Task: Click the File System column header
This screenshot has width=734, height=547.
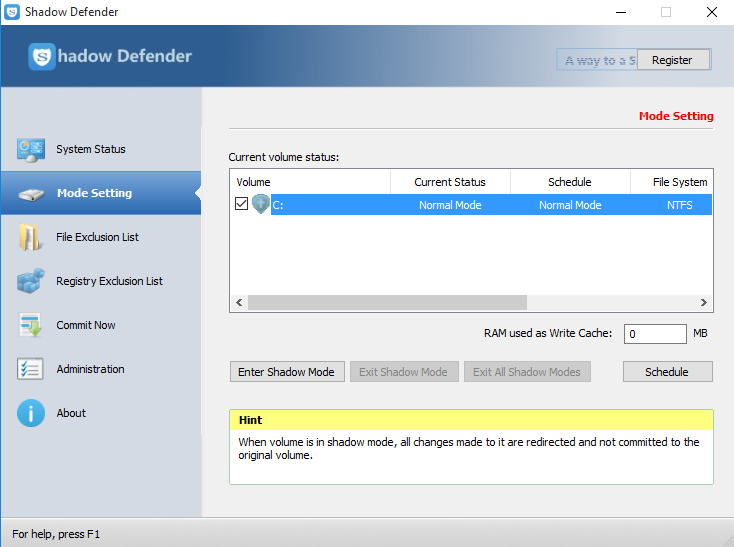Action: click(672, 182)
